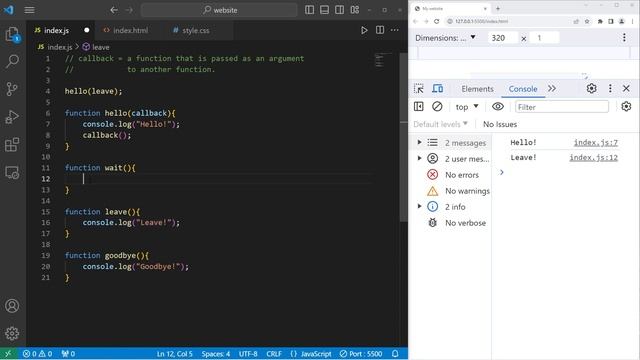Open the Manage gear in VS Code
This screenshot has width=640, height=360.
(12, 333)
